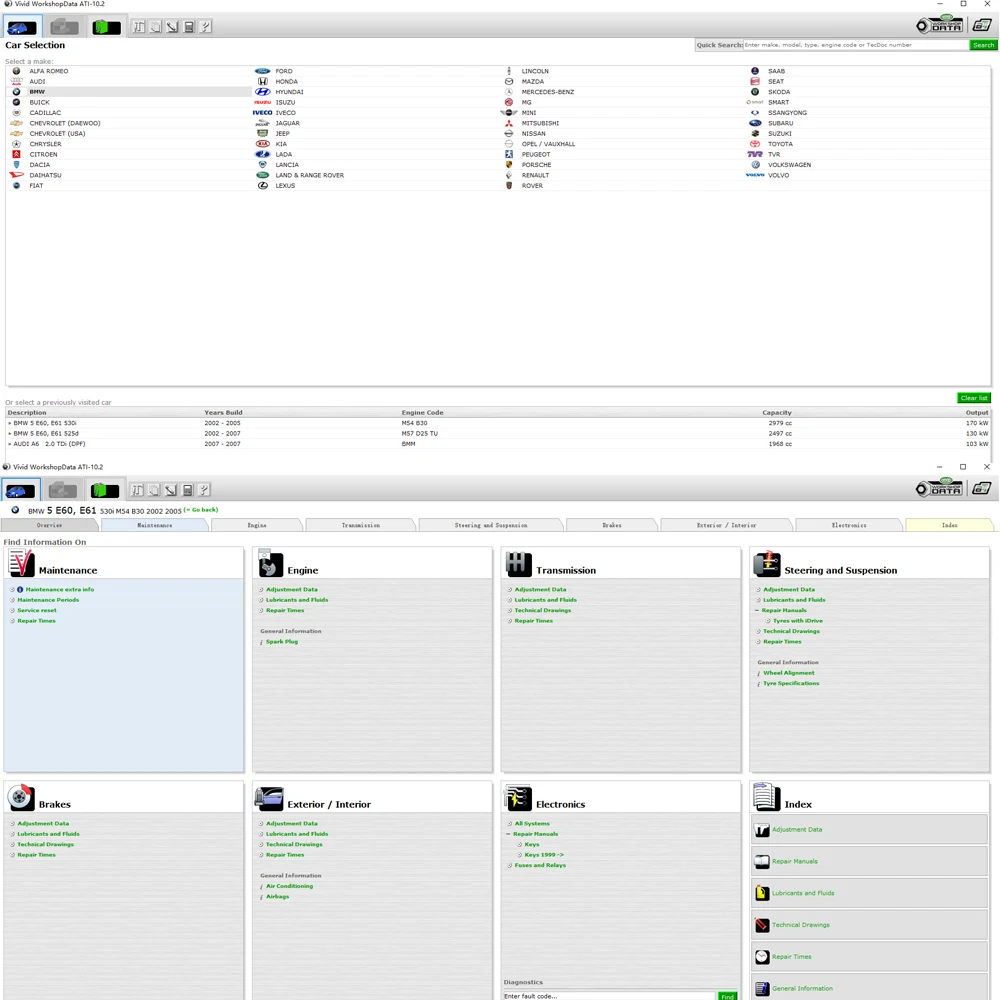Open Keys 1999 -> repair manual
The width and height of the screenshot is (1000, 1000).
[x=544, y=855]
